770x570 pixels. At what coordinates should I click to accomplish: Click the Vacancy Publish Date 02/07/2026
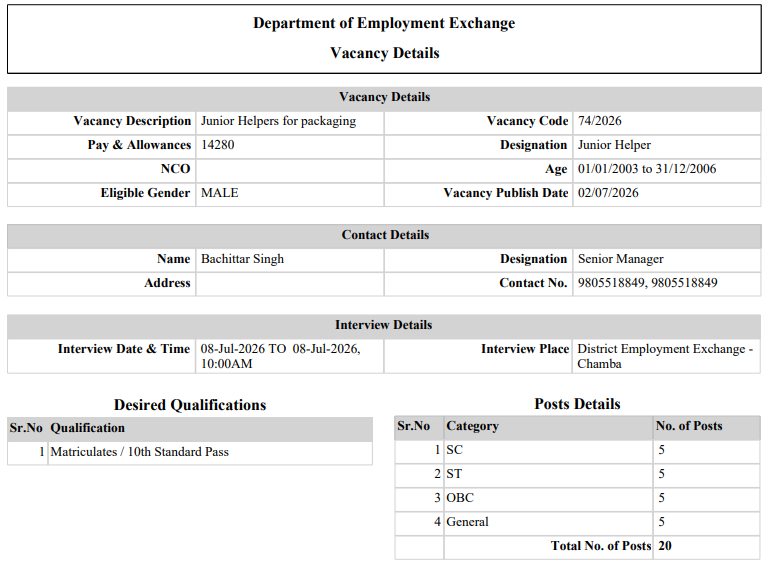click(608, 193)
